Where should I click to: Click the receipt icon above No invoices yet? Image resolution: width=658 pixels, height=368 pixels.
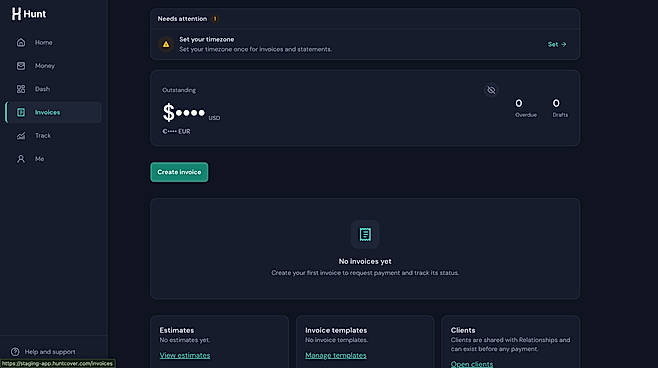point(365,234)
